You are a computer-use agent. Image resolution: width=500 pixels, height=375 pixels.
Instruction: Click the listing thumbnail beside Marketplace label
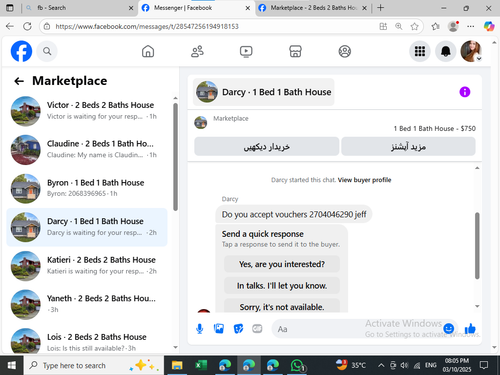[201, 122]
